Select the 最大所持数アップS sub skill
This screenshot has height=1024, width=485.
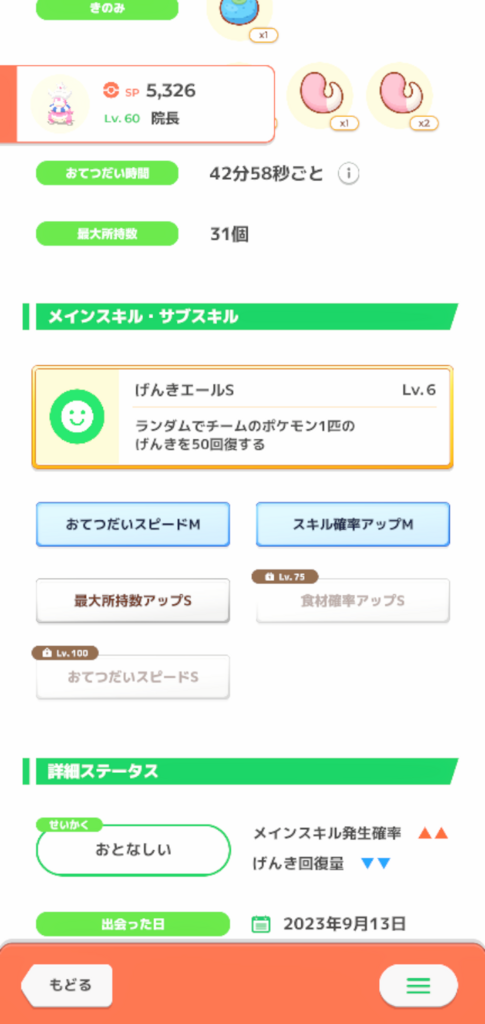(133, 601)
